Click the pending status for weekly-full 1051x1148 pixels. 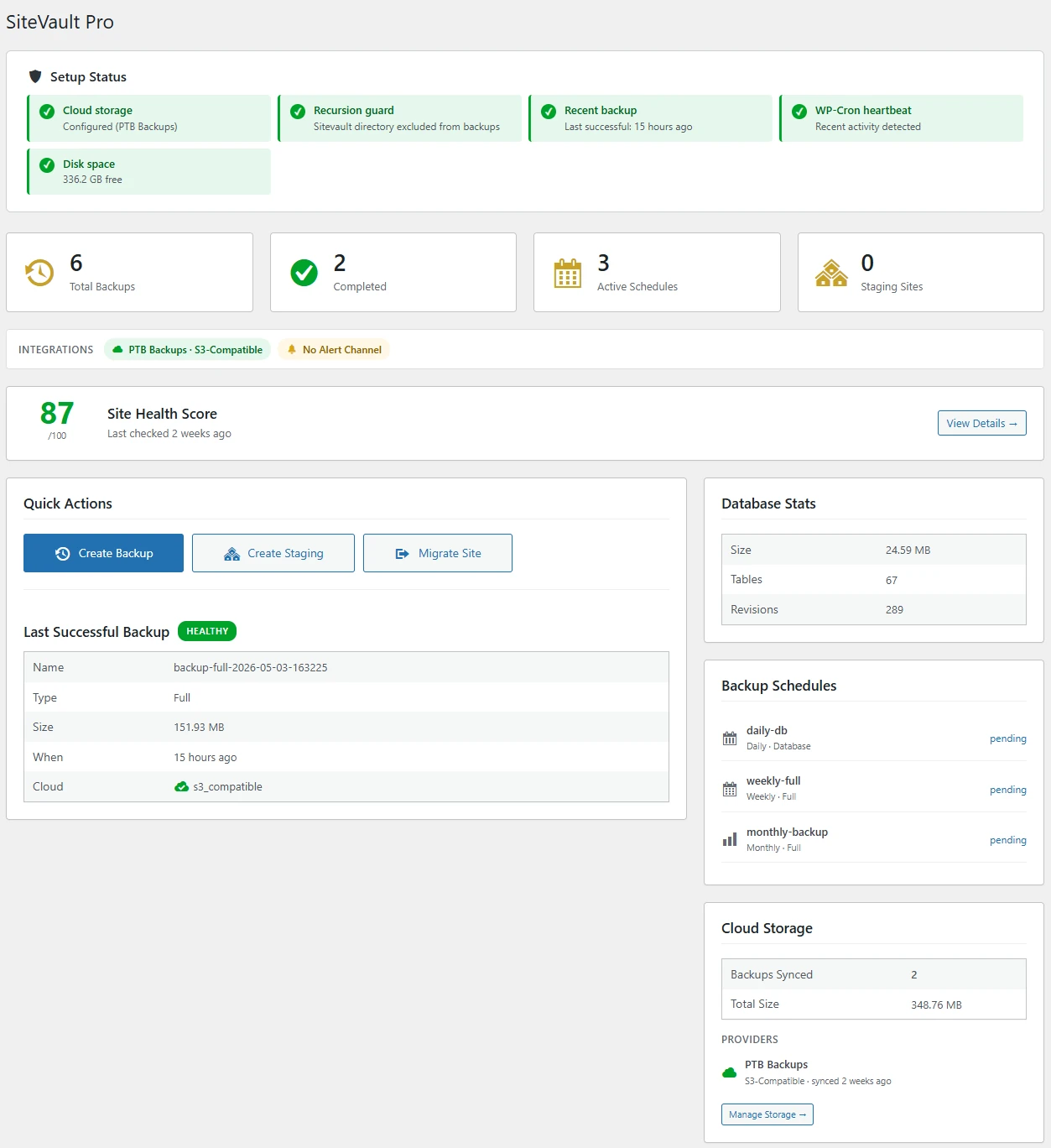1007,790
